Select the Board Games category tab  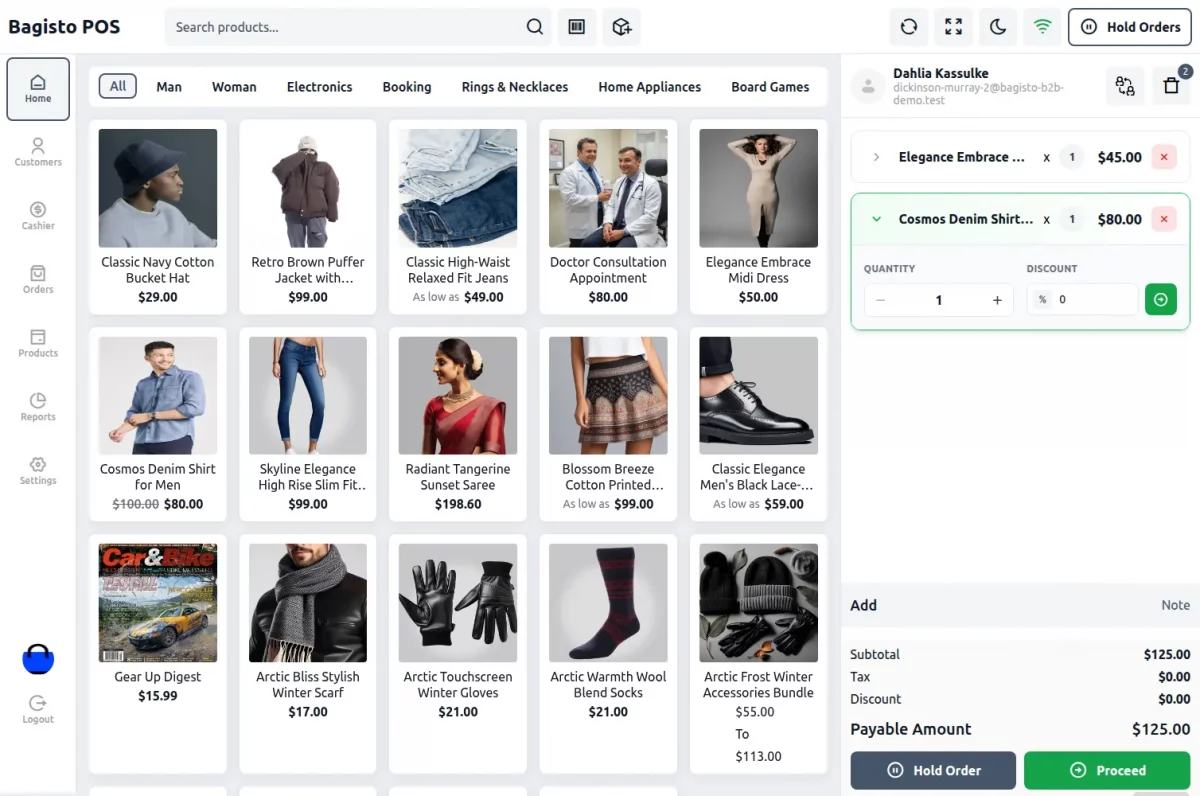[x=770, y=87]
